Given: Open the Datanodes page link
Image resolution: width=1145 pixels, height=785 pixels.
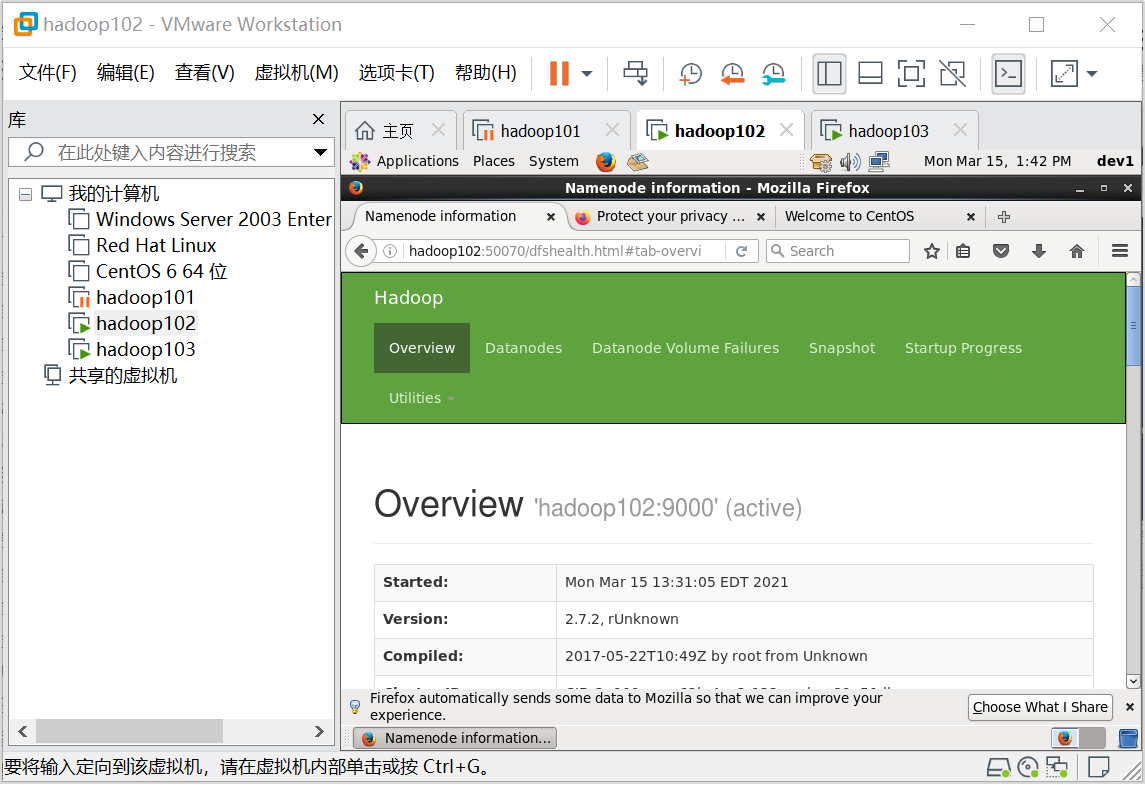Looking at the screenshot, I should click(x=524, y=348).
